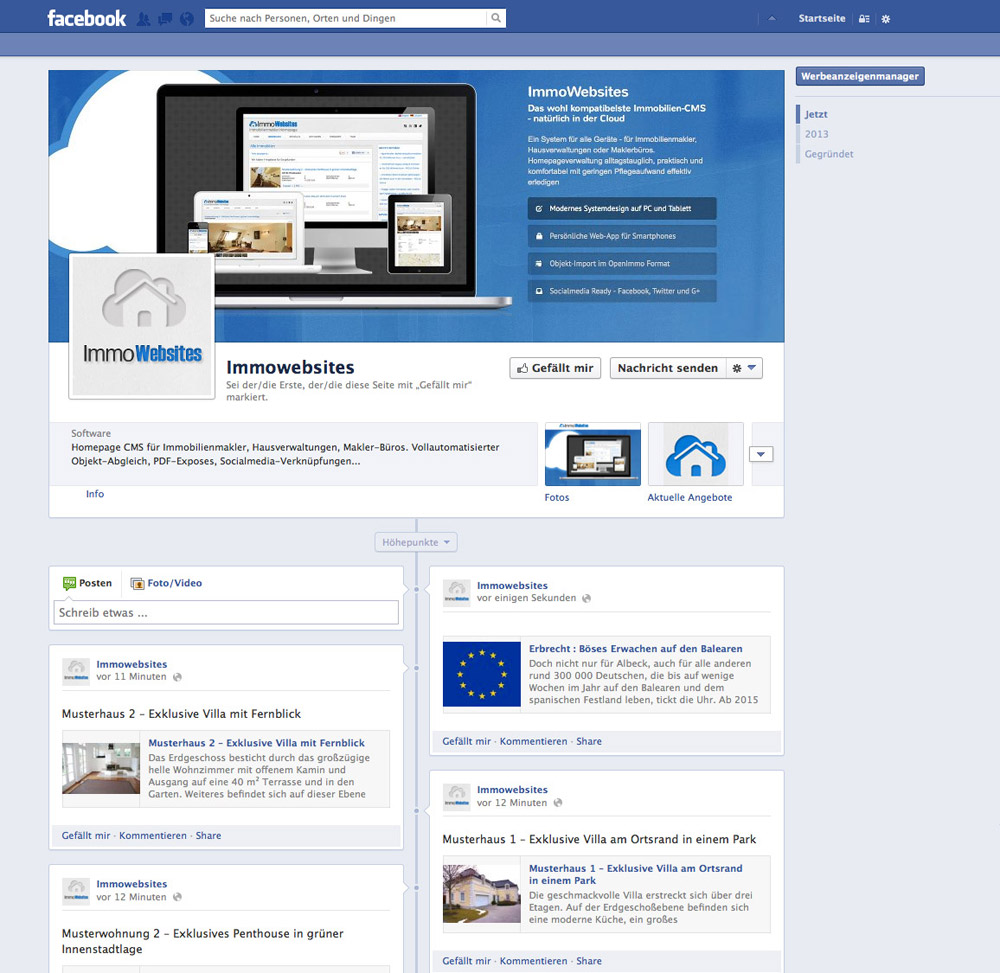Image resolution: width=1000 pixels, height=973 pixels.
Task: Click cover item 'Socialmedia Ready - Facebook, Twitter und G+'
Action: [622, 291]
